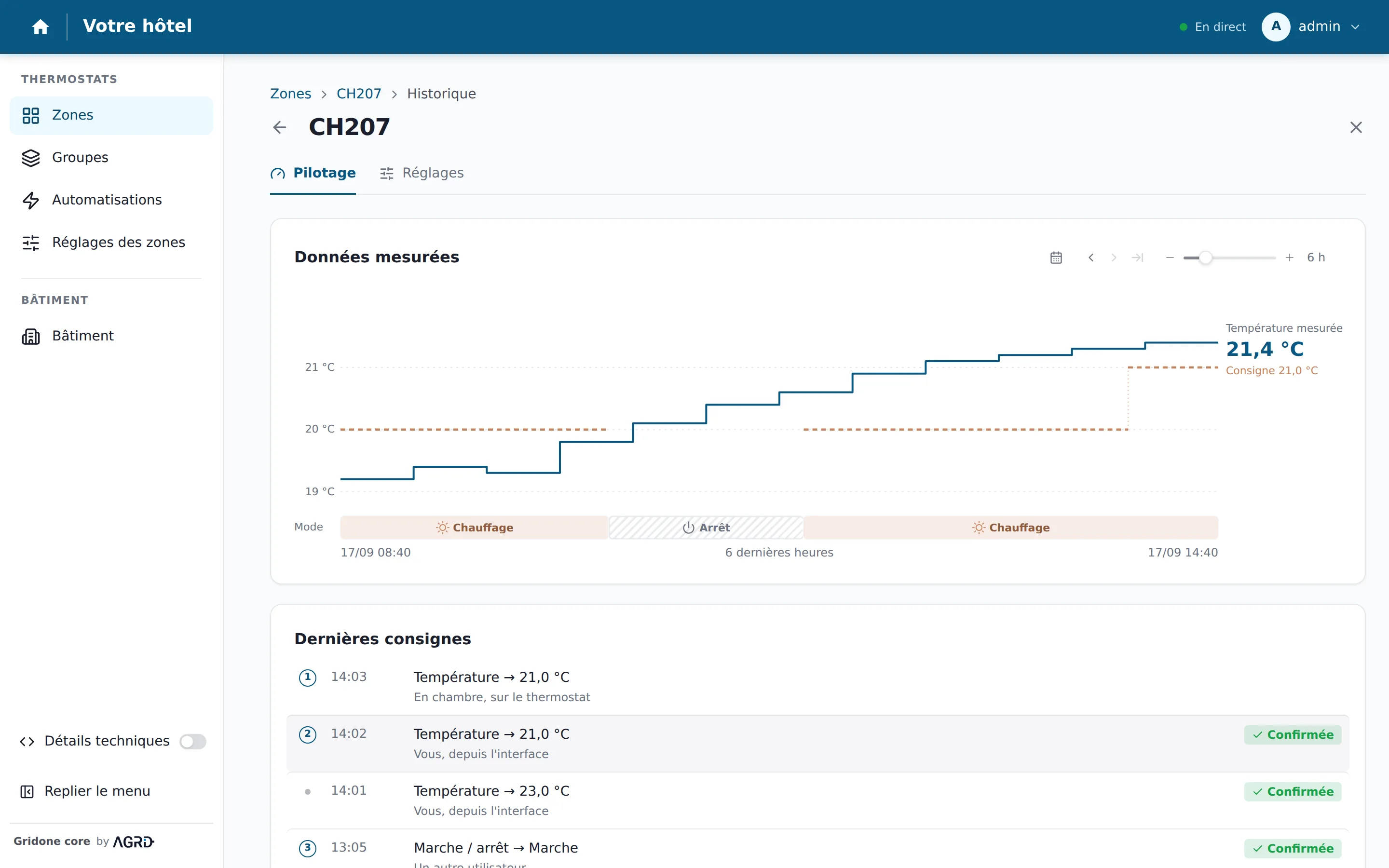
Task: Click the numbered marker 2 icon
Action: pos(308,734)
